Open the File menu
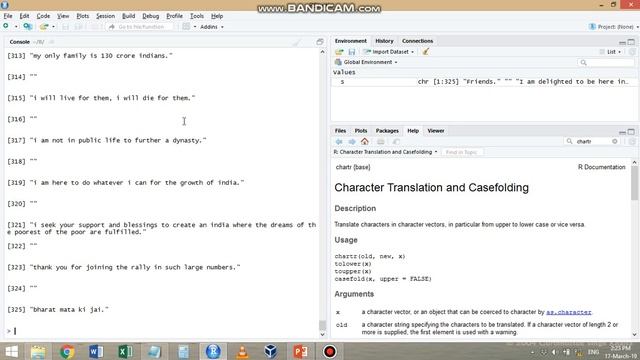Screen dimensions: 640x360 (8, 16)
